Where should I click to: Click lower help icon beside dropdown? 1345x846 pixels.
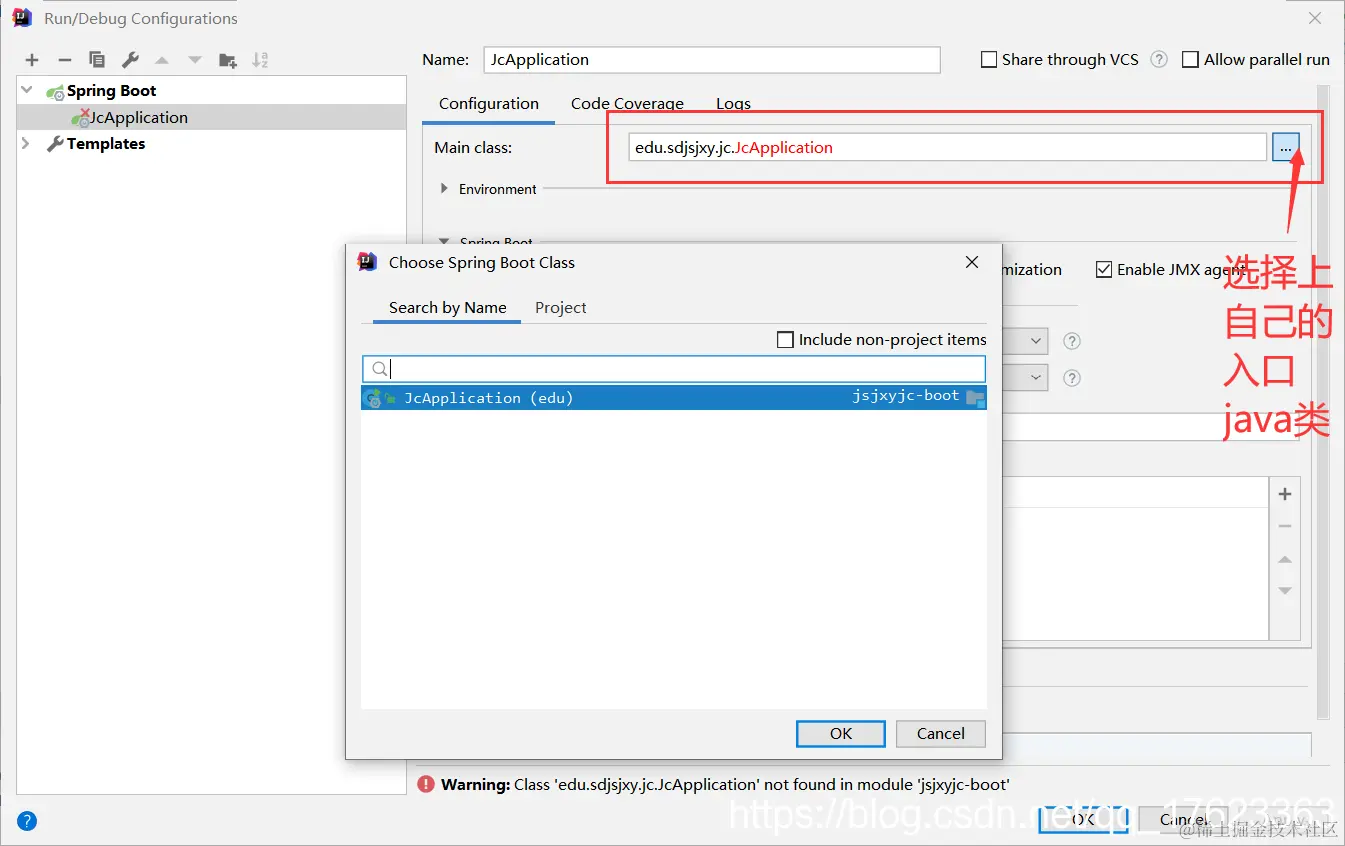[1072, 378]
